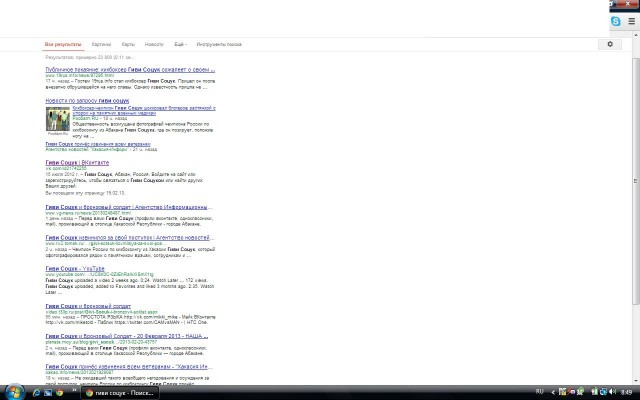The height and width of the screenshot is (400, 640).
Task: Expand the quick launch overflow chevron
Action: (x=74, y=391)
